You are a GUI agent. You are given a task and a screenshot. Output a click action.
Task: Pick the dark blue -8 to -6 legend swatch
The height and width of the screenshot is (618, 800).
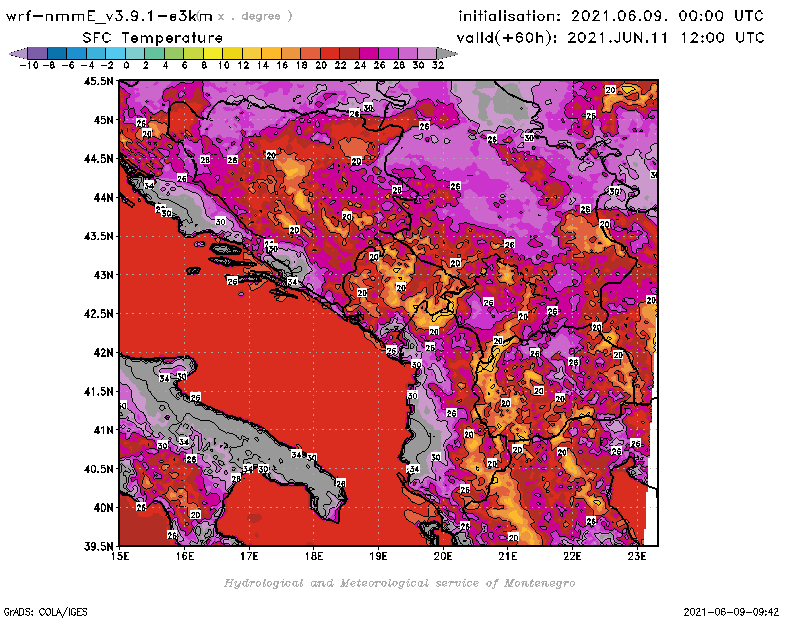[x=57, y=53]
